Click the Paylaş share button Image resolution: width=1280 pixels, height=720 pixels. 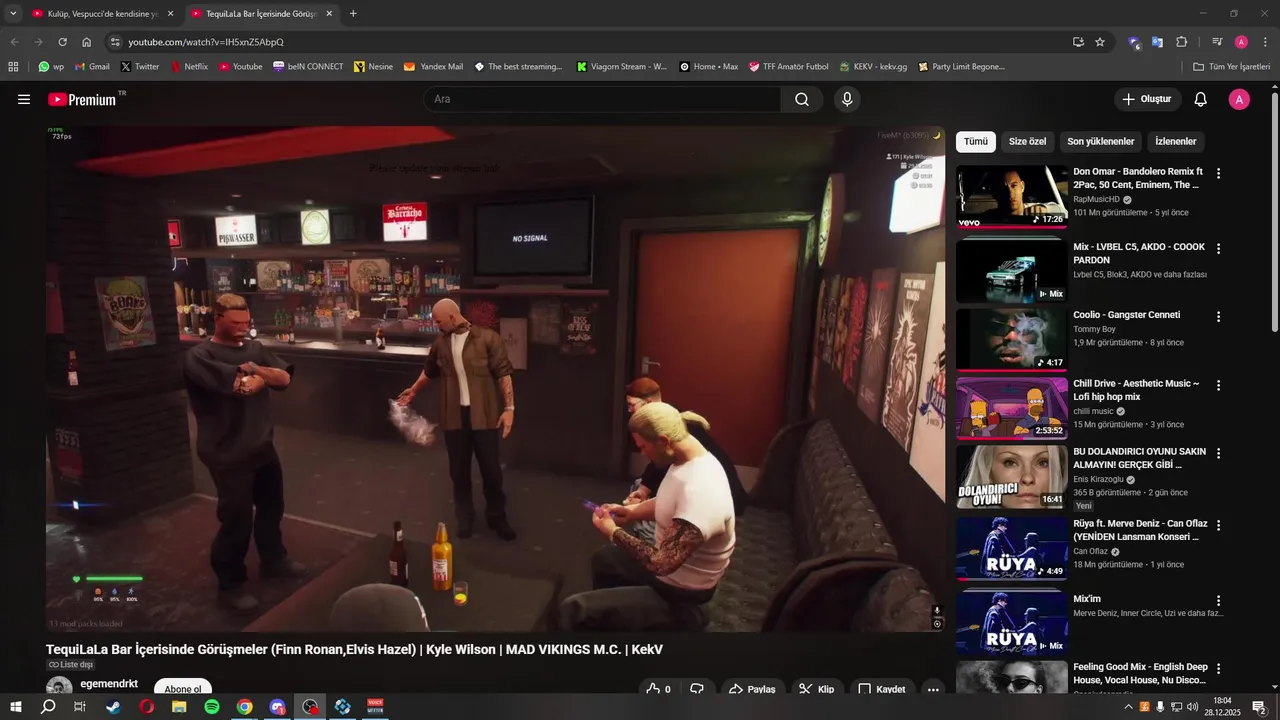click(x=752, y=689)
